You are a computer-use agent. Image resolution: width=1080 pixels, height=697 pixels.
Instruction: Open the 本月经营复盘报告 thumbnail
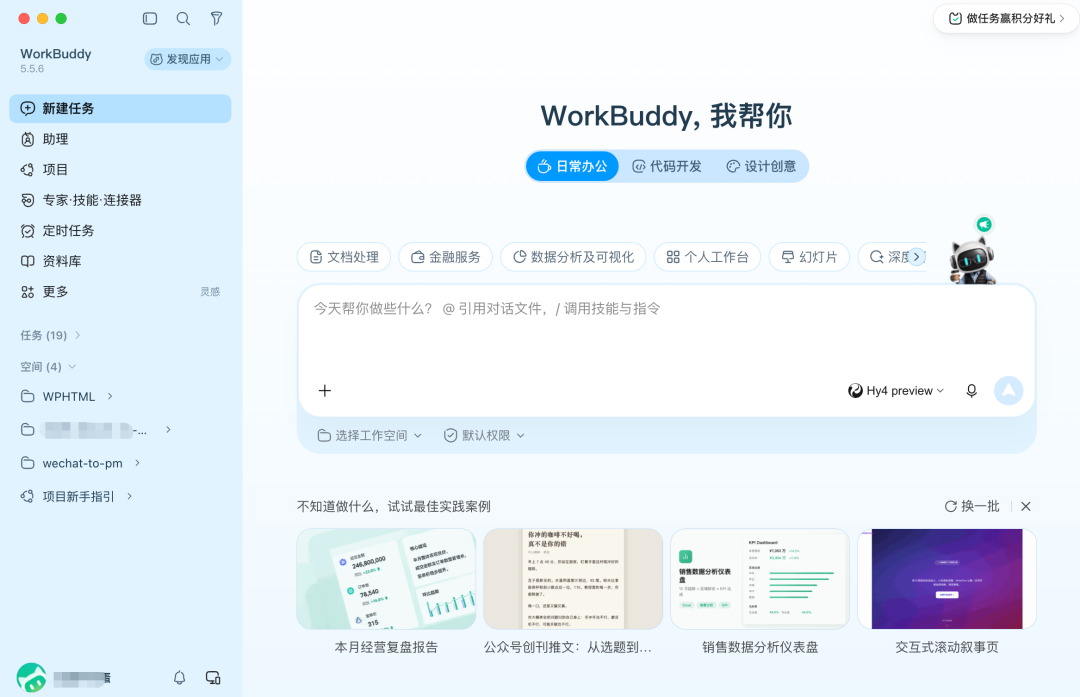pos(386,579)
